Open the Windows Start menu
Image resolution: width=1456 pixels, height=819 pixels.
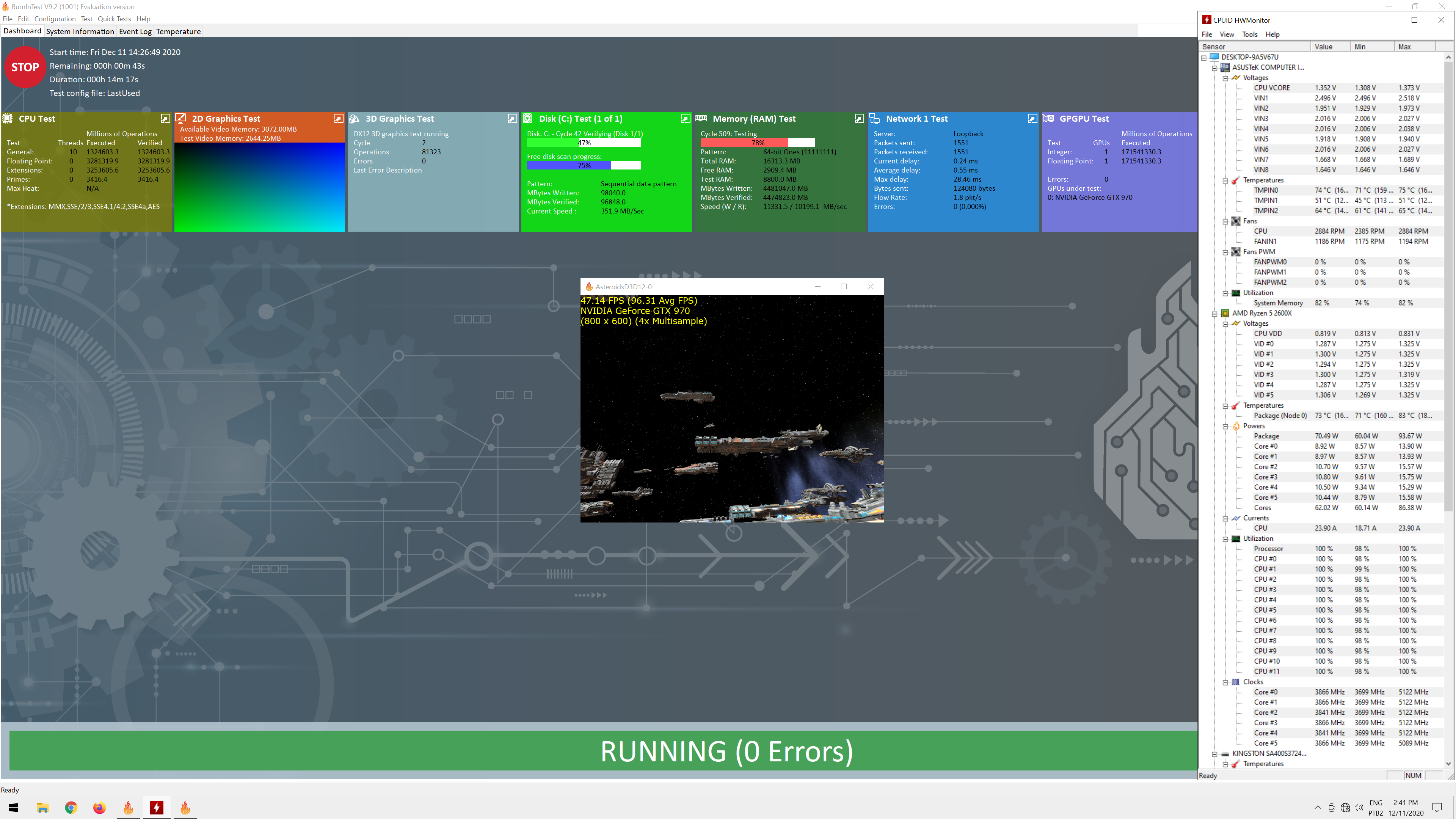click(x=14, y=808)
